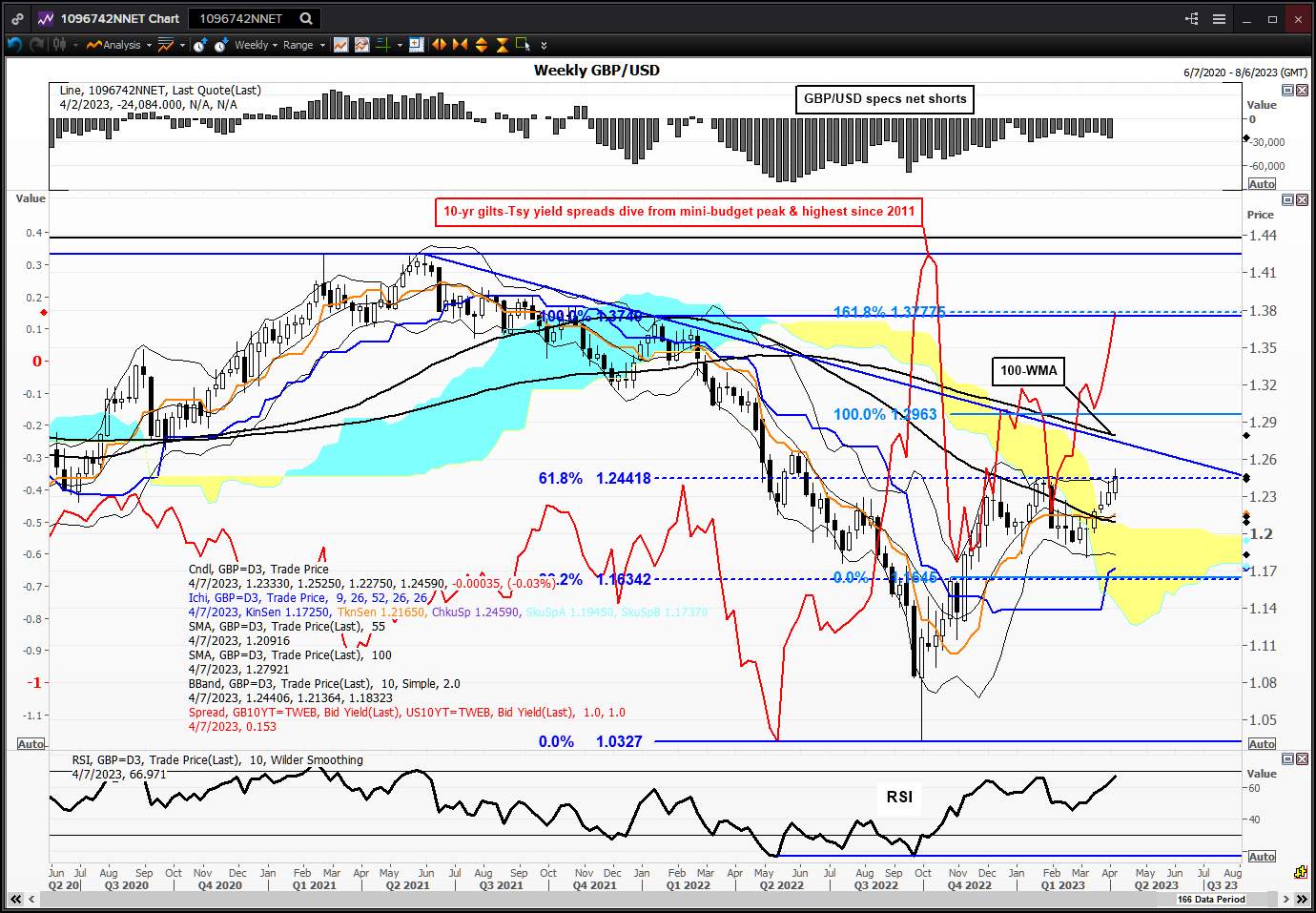Click the yellow icon above the scrollbar end
Image resolution: width=1316 pixels, height=913 pixels.
click(x=1300, y=872)
